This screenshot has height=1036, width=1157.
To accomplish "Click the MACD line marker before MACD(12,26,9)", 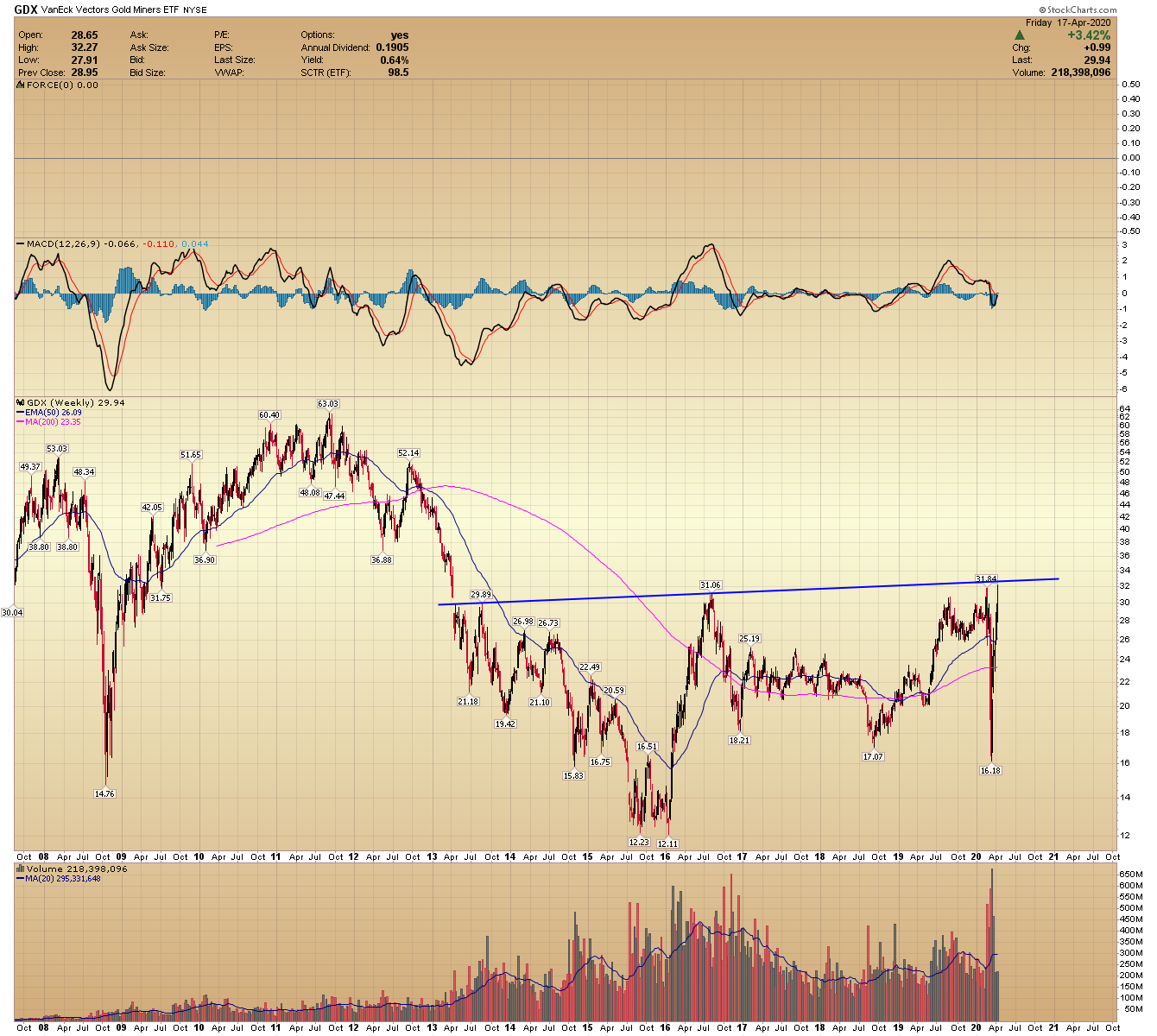I will [x=21, y=244].
